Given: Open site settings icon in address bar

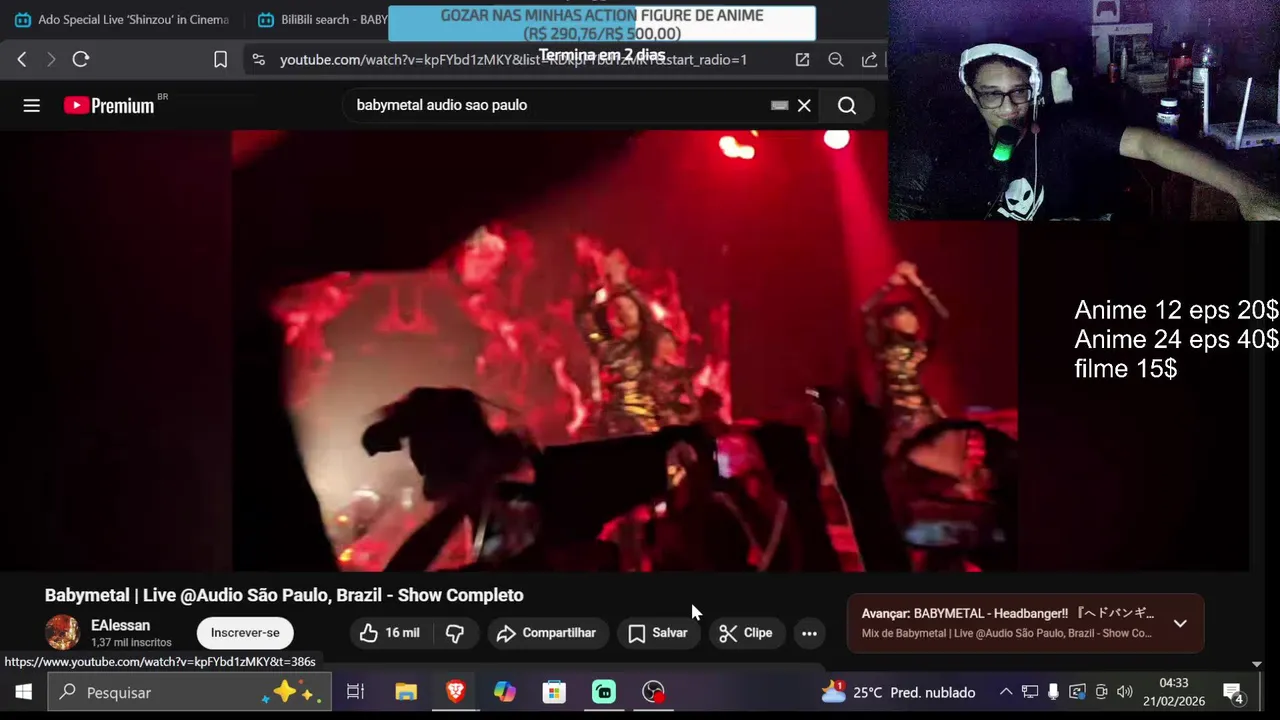Looking at the screenshot, I should tap(259, 60).
